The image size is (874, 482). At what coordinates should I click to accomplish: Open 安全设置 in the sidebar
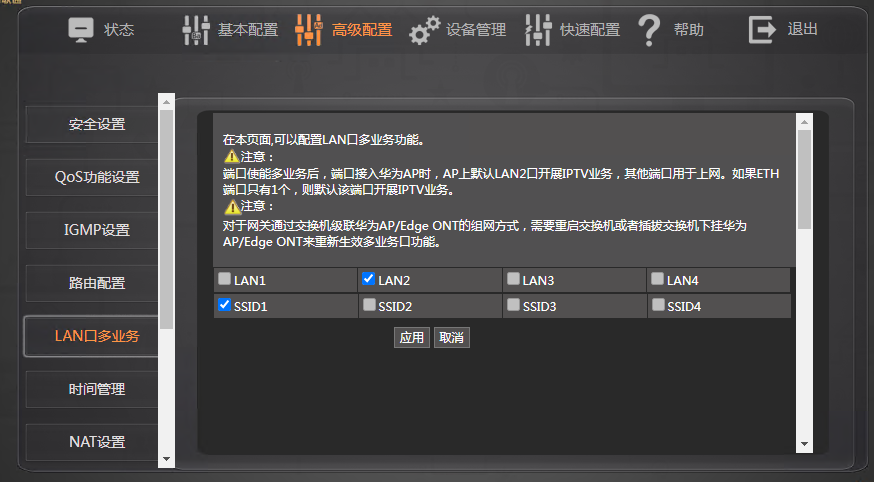pos(93,124)
